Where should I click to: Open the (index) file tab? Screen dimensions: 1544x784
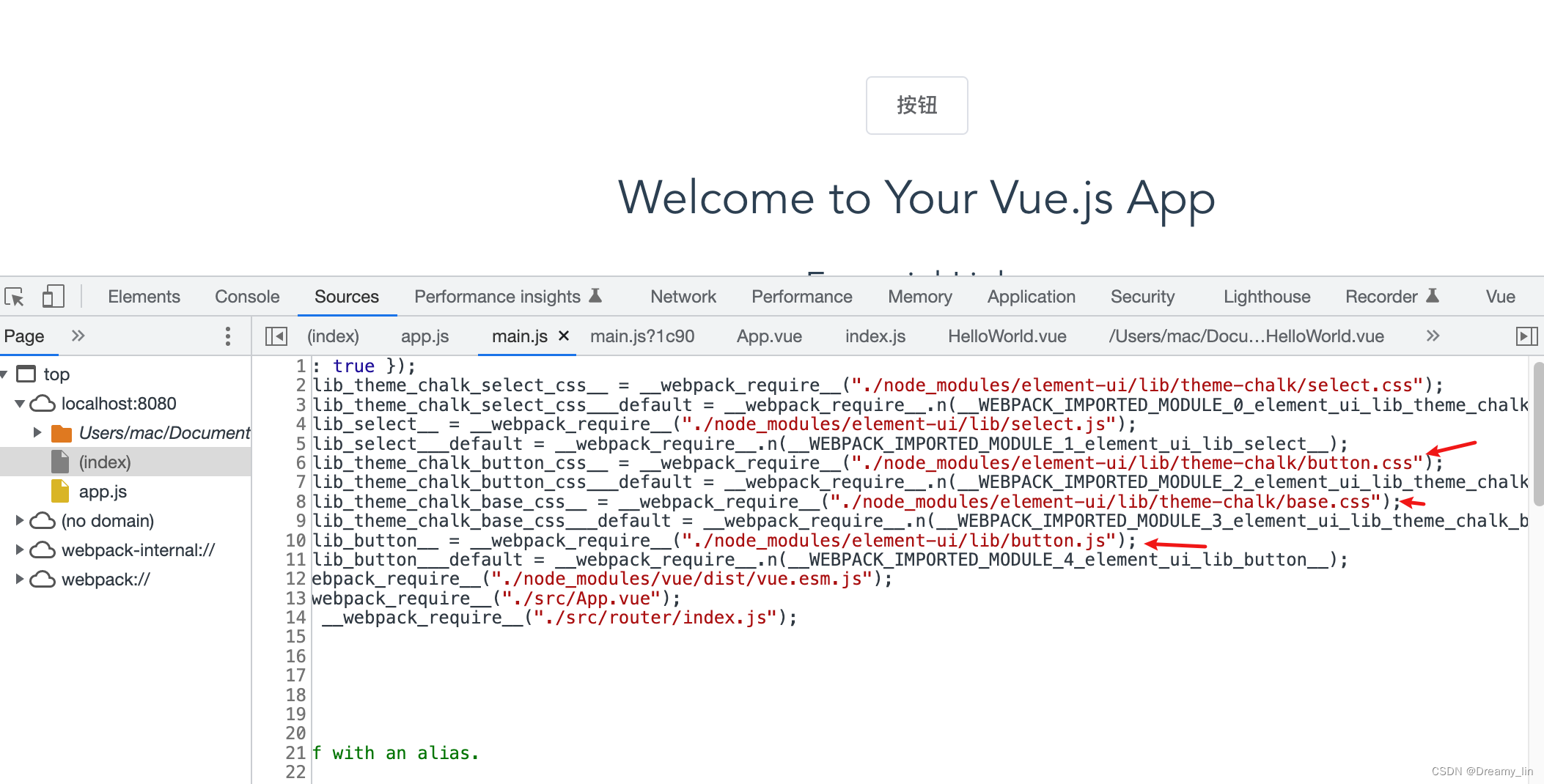click(x=333, y=336)
